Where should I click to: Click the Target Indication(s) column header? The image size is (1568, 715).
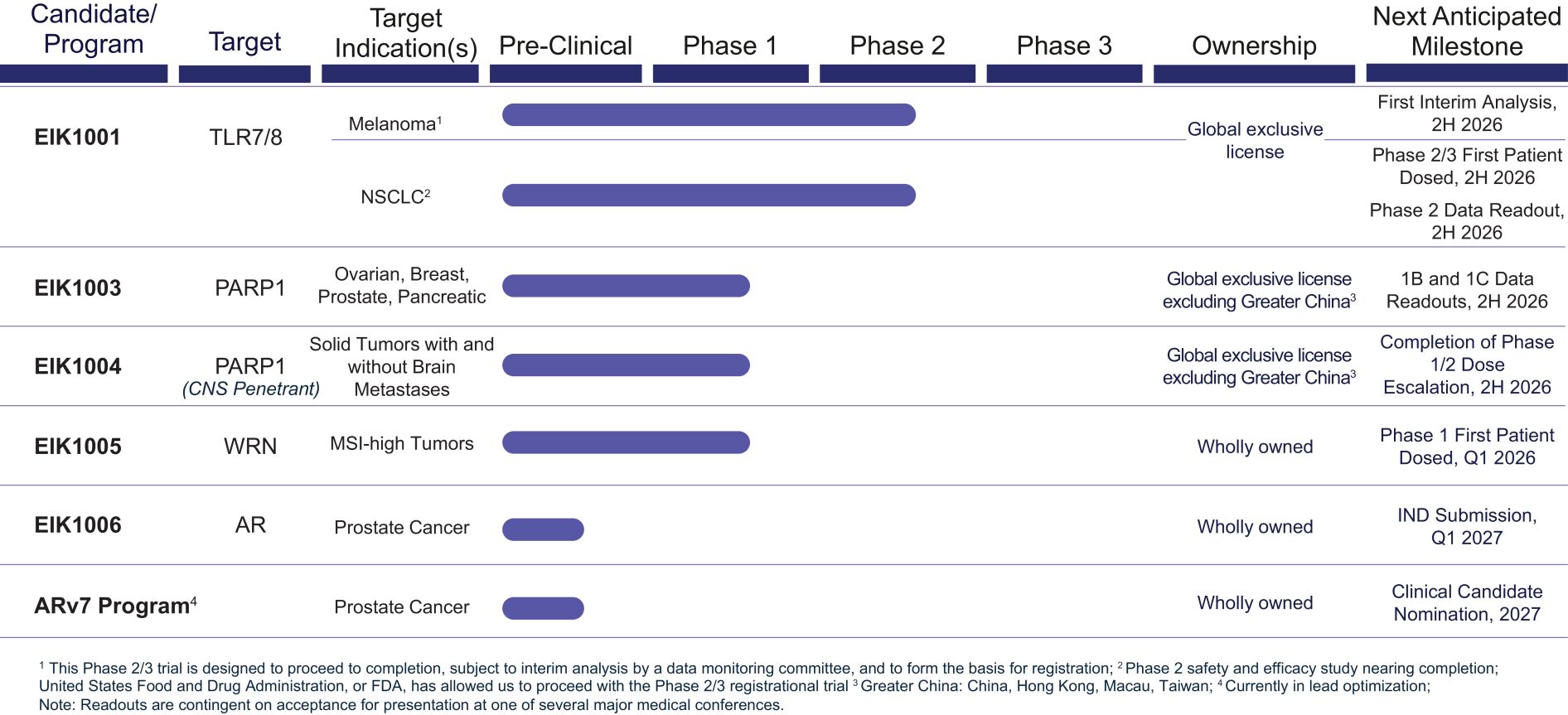pos(406,33)
